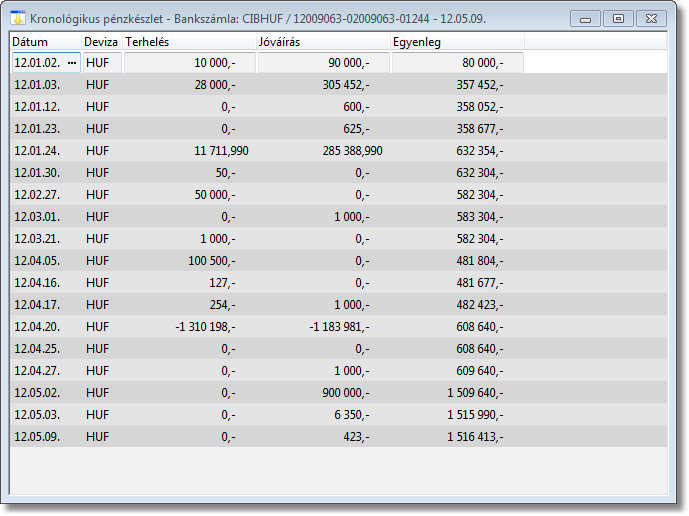
Task: Click the 90 000,- credit field
Action: pos(324,63)
